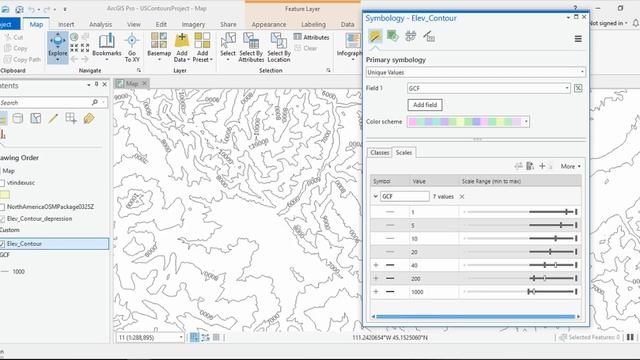Select the row with value 20
Viewport: 640px width, 360px height.
coord(476,252)
